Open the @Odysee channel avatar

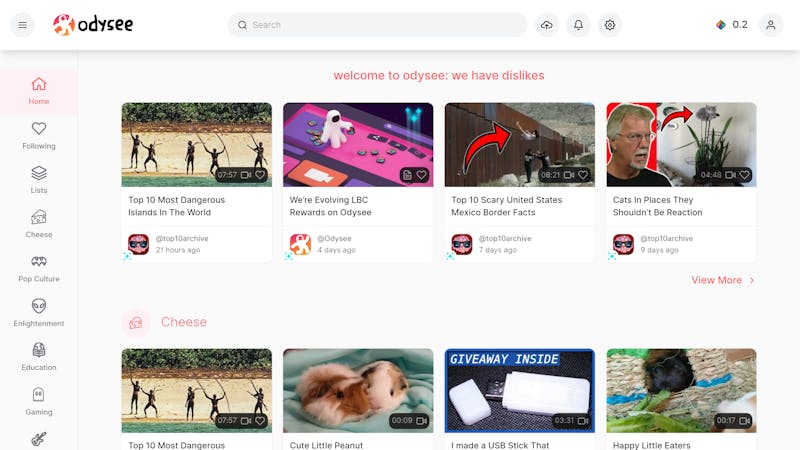coord(300,244)
